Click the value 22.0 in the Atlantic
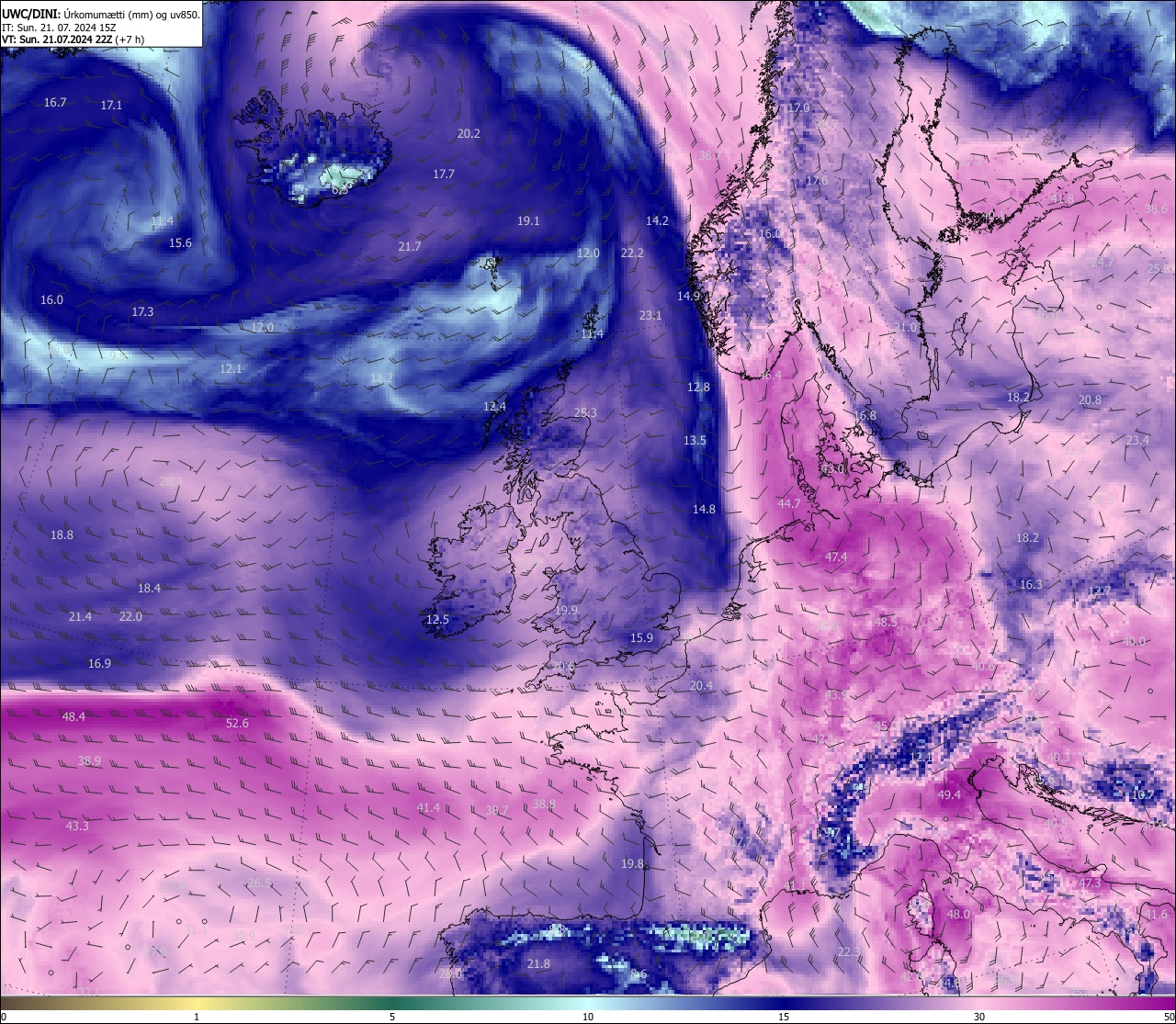Image resolution: width=1176 pixels, height=1024 pixels. click(130, 617)
